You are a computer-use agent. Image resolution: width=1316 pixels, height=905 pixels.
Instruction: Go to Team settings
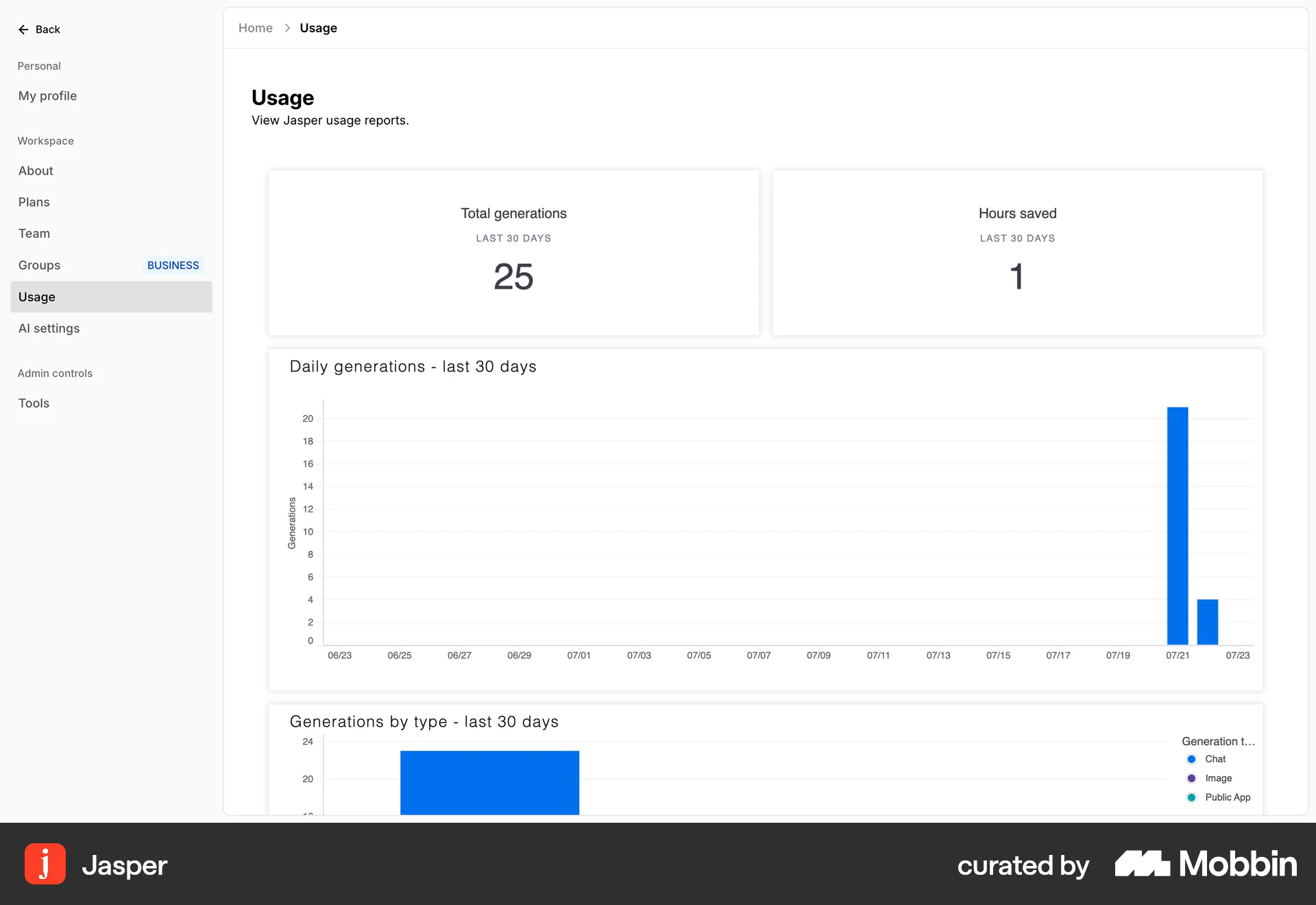coord(34,233)
